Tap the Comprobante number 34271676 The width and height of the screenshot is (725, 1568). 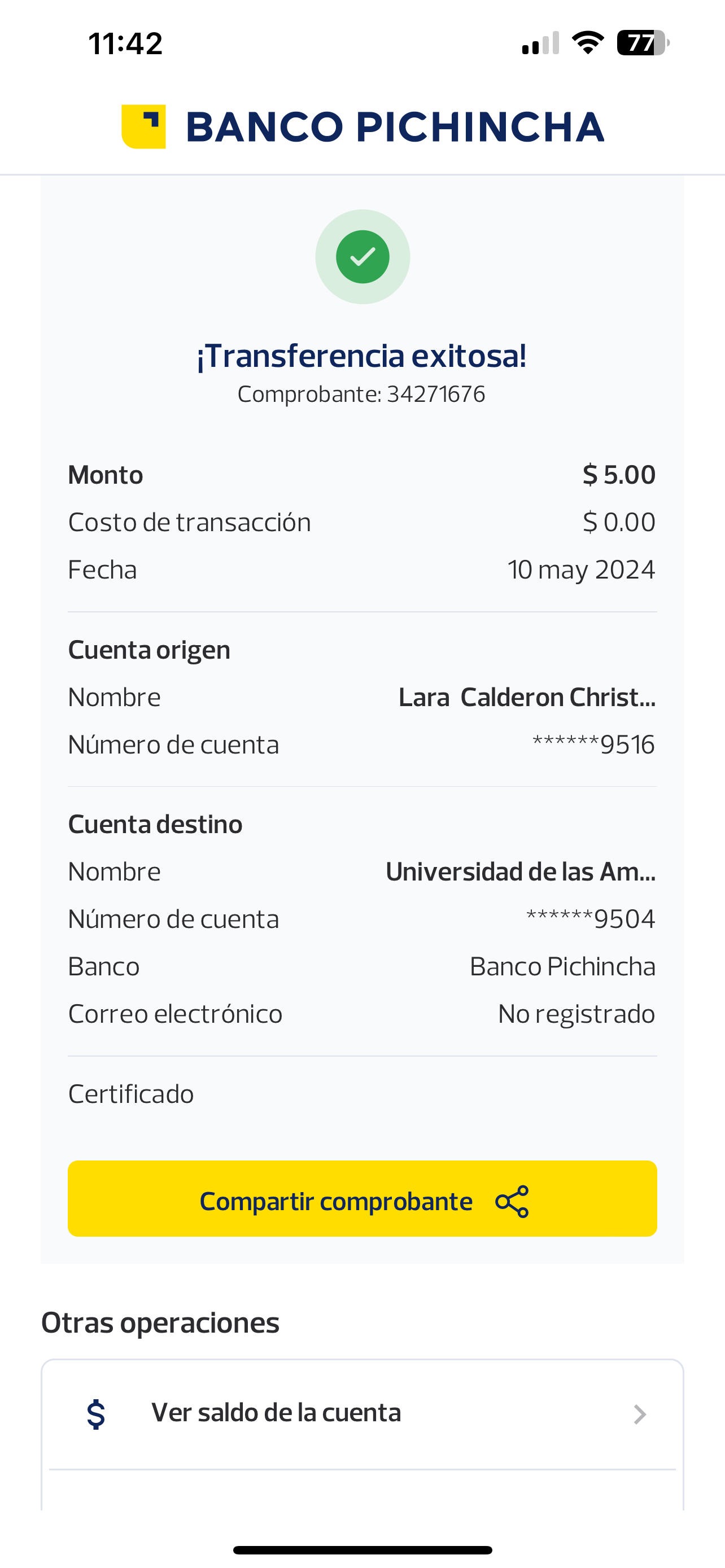coord(435,395)
